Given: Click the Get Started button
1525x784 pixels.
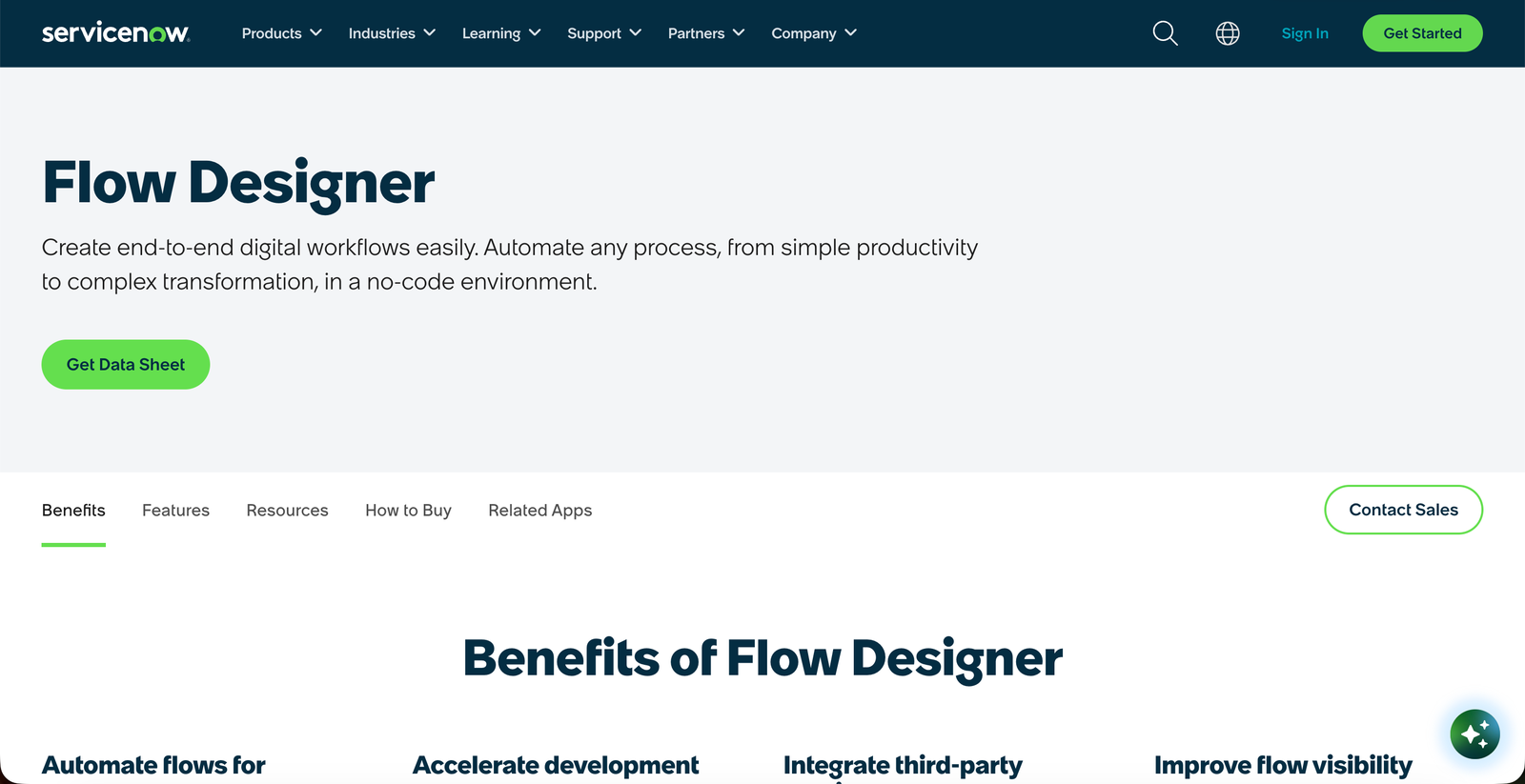Looking at the screenshot, I should tap(1422, 33).
